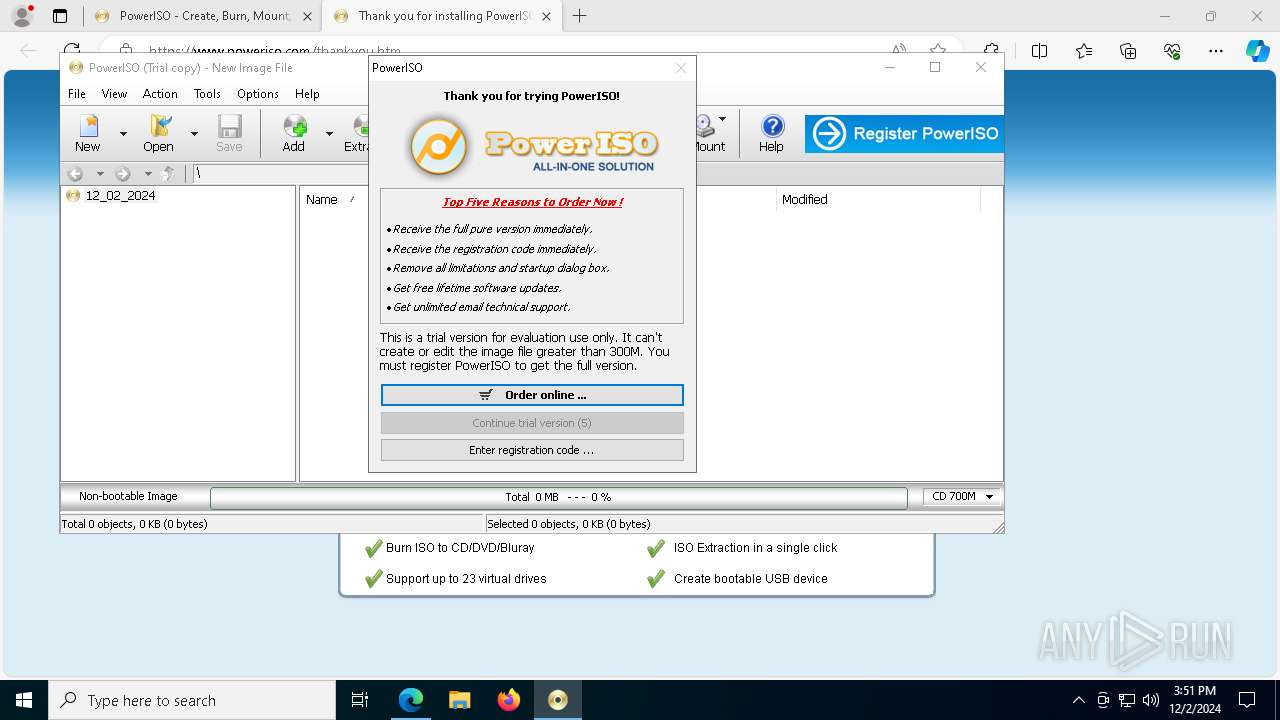
Task: Click the Register PowerISO banner
Action: [x=904, y=133]
